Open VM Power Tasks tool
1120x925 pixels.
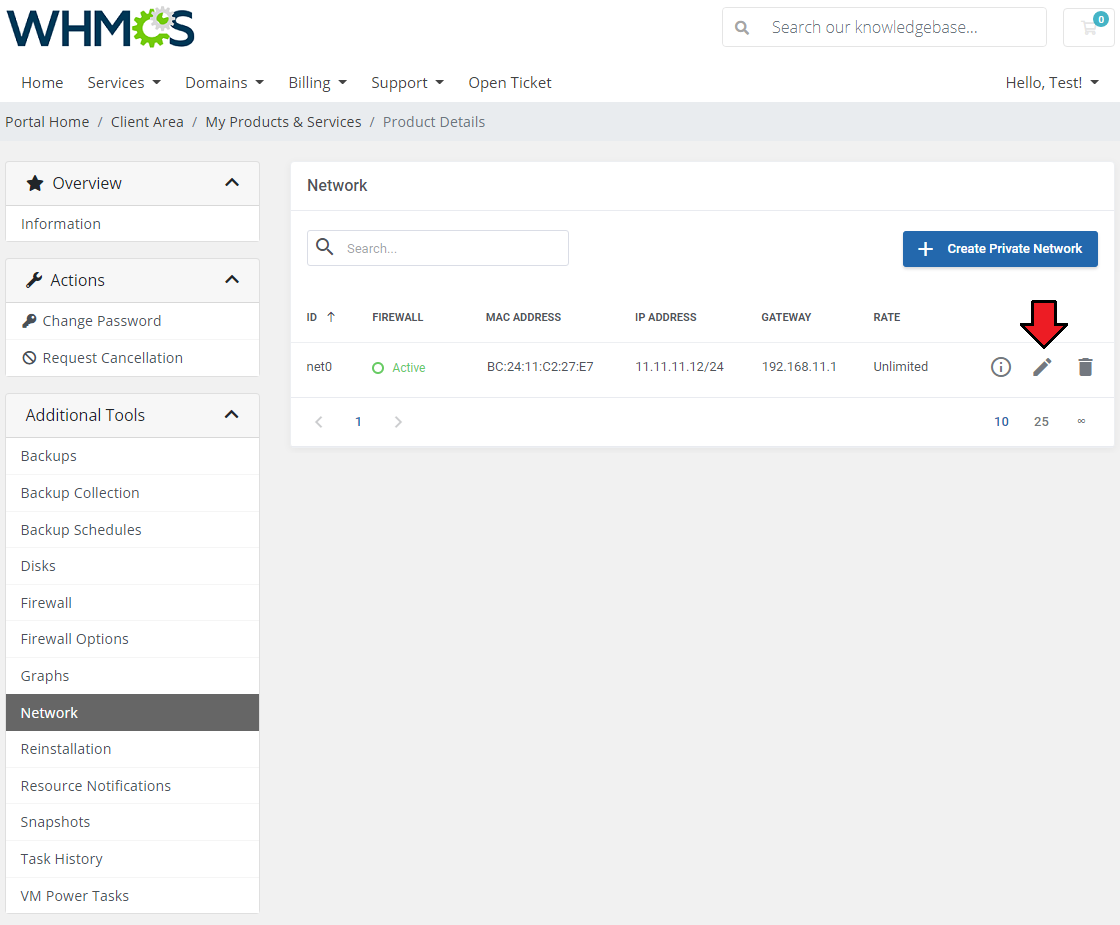click(132, 896)
